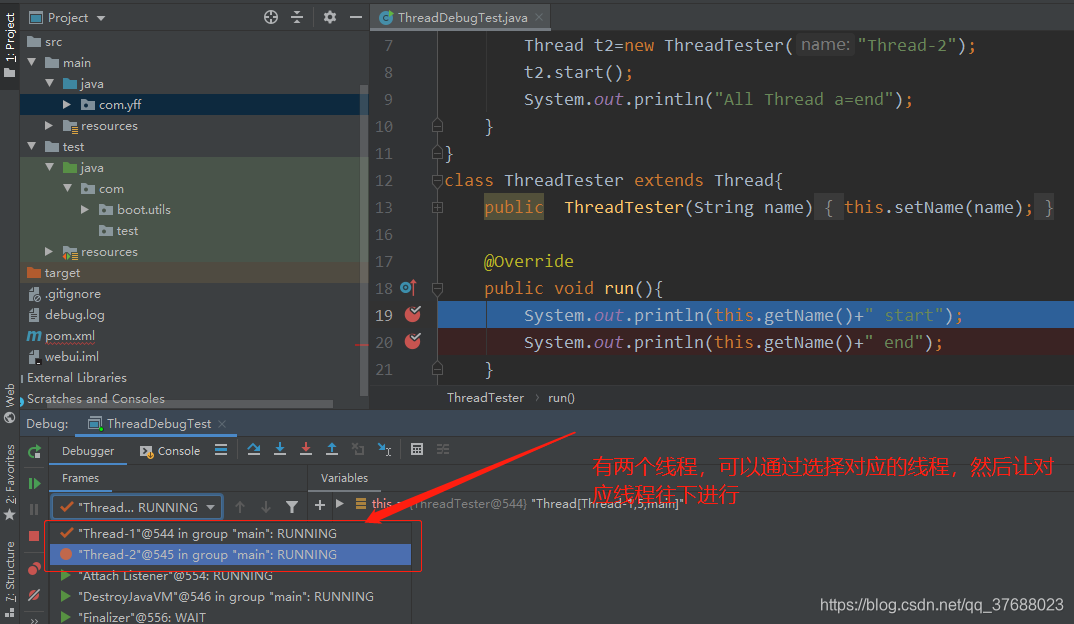Select Thread-1@544 in the thread list
This screenshot has width=1074, height=624.
pyautogui.click(x=231, y=534)
